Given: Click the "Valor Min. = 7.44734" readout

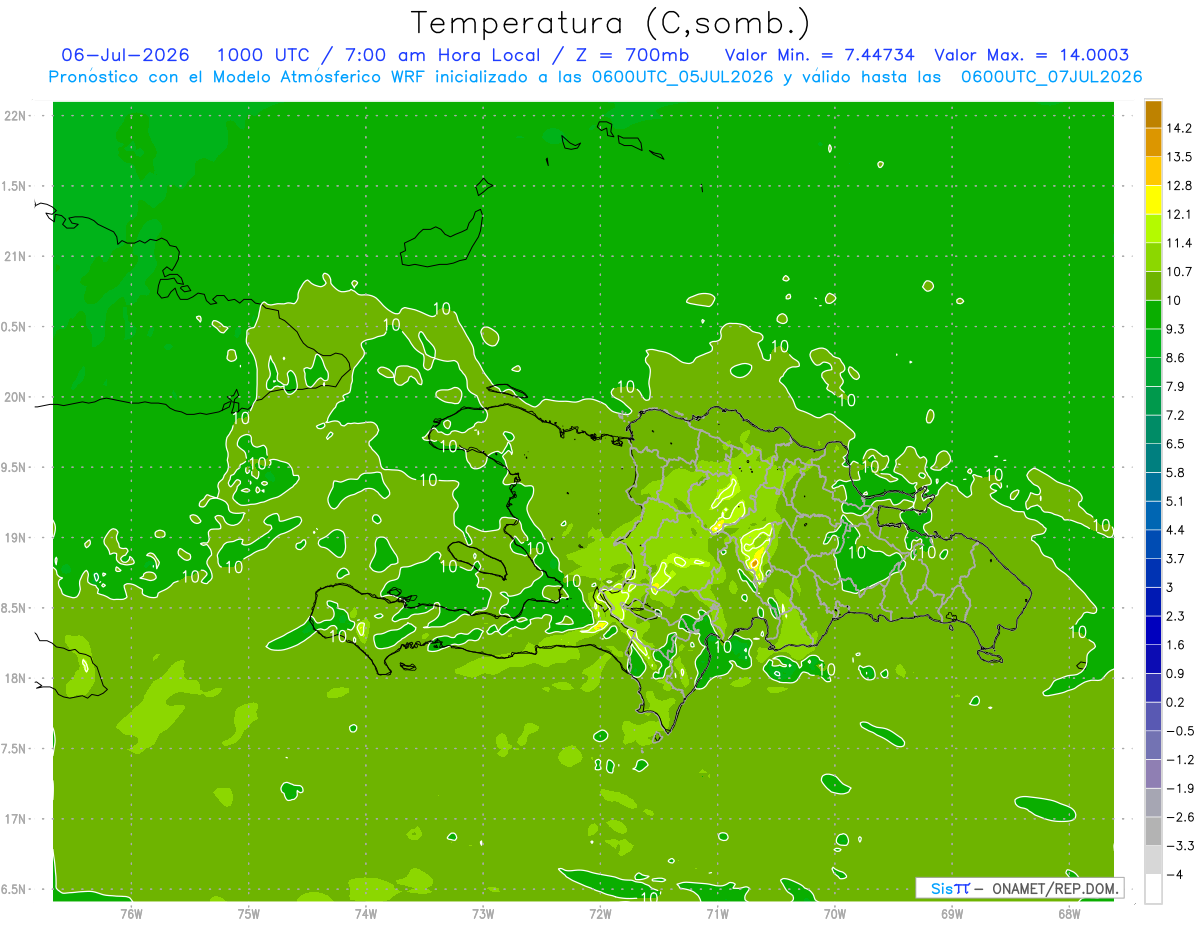Looking at the screenshot, I should click(819, 55).
